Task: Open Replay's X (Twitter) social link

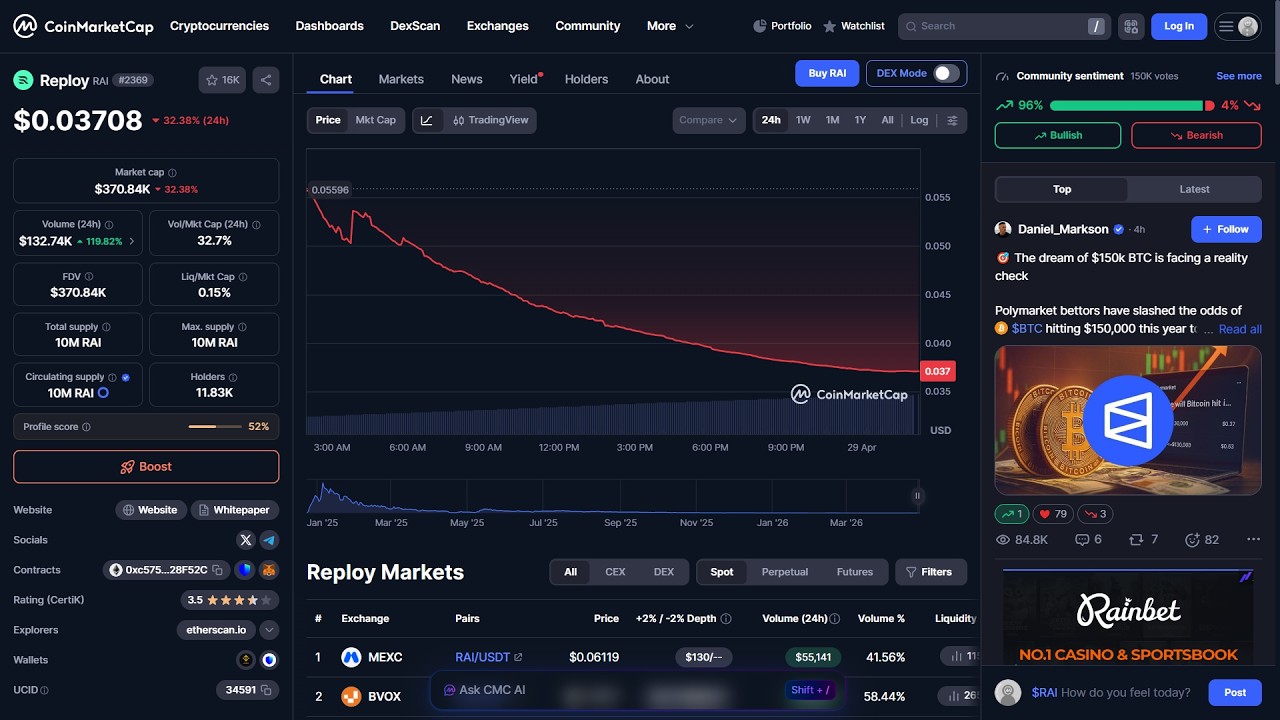Action: [x=246, y=540]
